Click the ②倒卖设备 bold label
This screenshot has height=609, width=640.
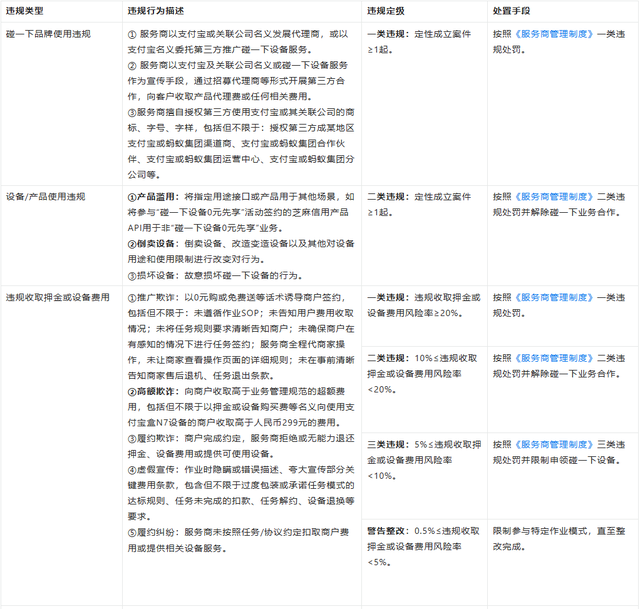(x=153, y=244)
